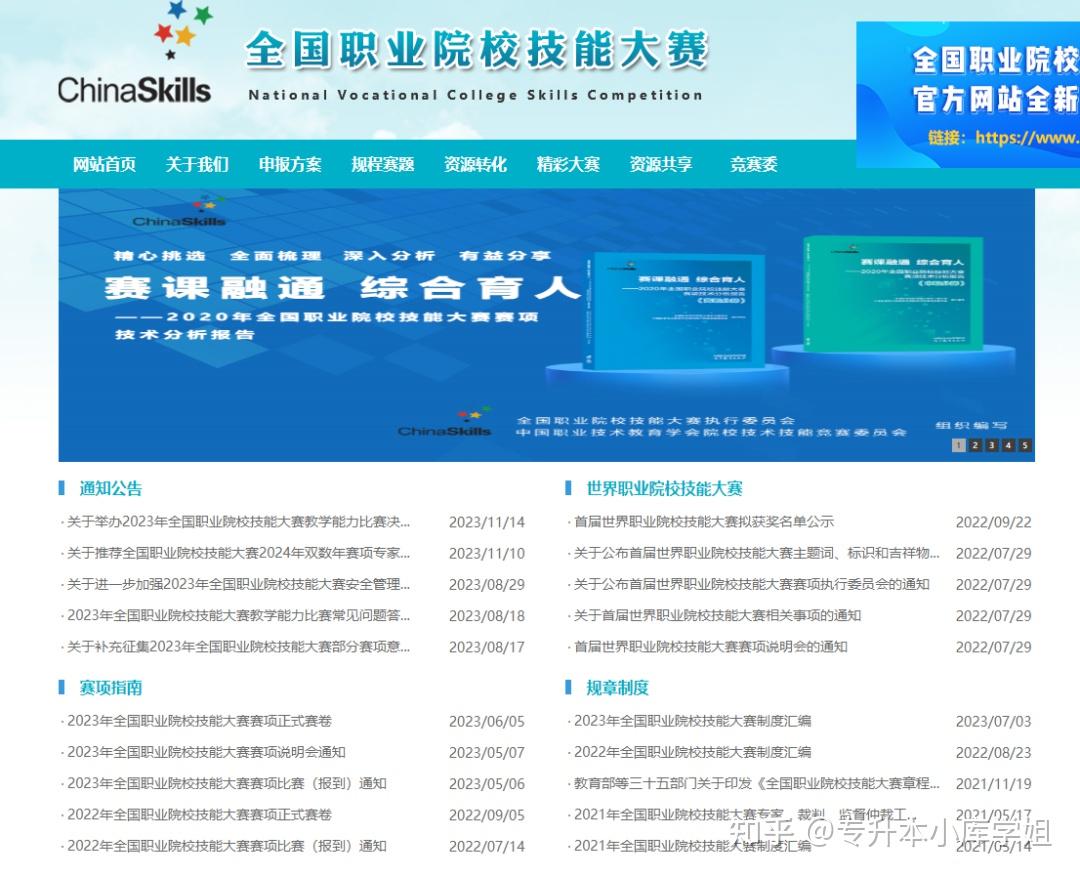
Task: Click the popup banner about the new official website
Action: click(x=968, y=94)
